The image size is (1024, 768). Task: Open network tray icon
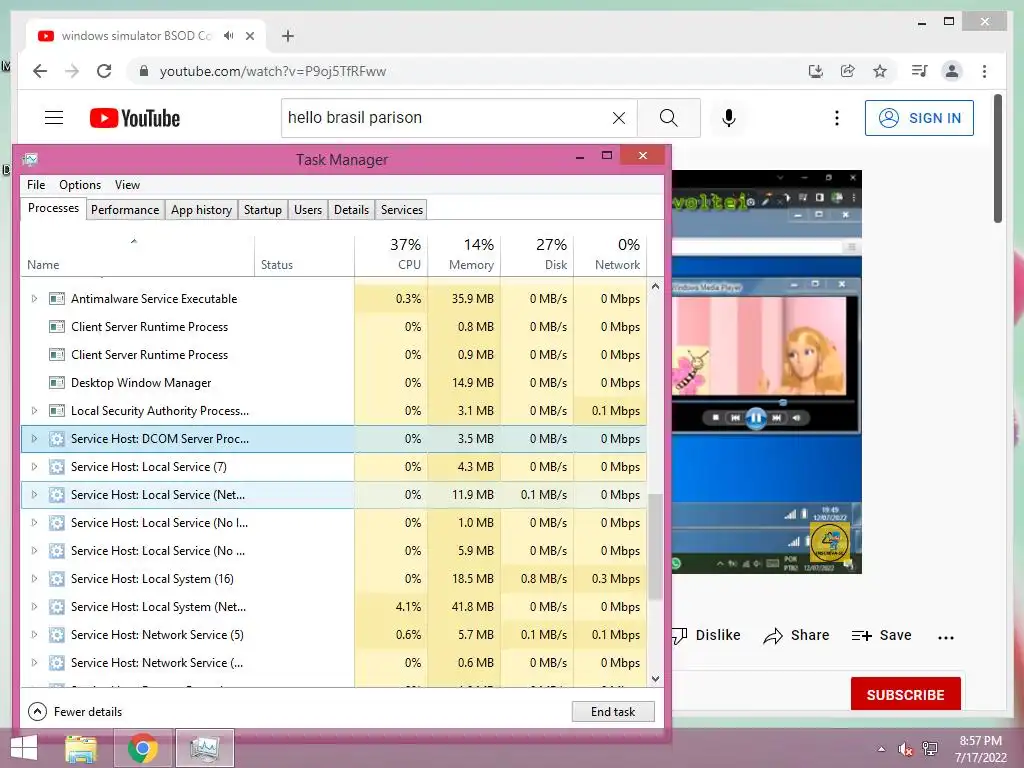pyautogui.click(x=930, y=749)
